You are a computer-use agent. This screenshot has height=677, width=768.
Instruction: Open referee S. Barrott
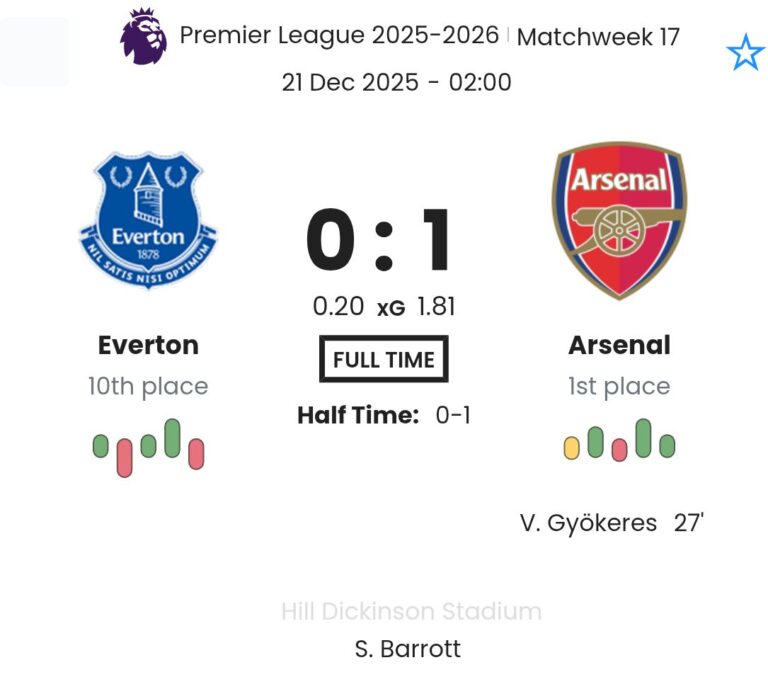408,648
